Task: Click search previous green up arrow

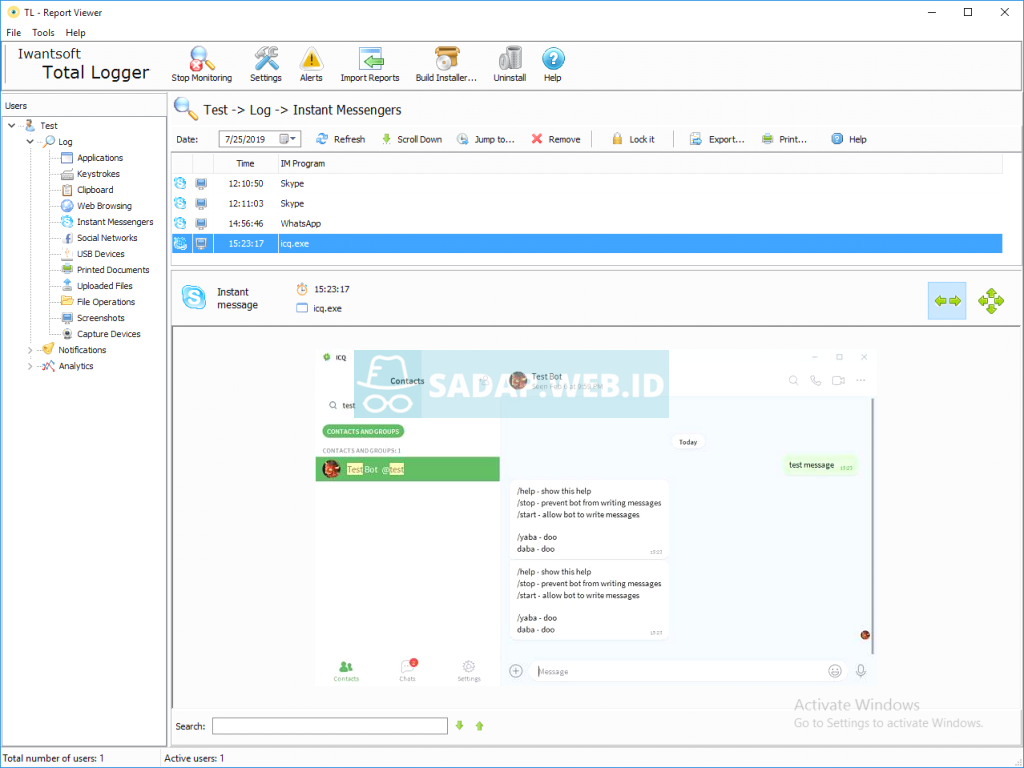Action: click(479, 726)
